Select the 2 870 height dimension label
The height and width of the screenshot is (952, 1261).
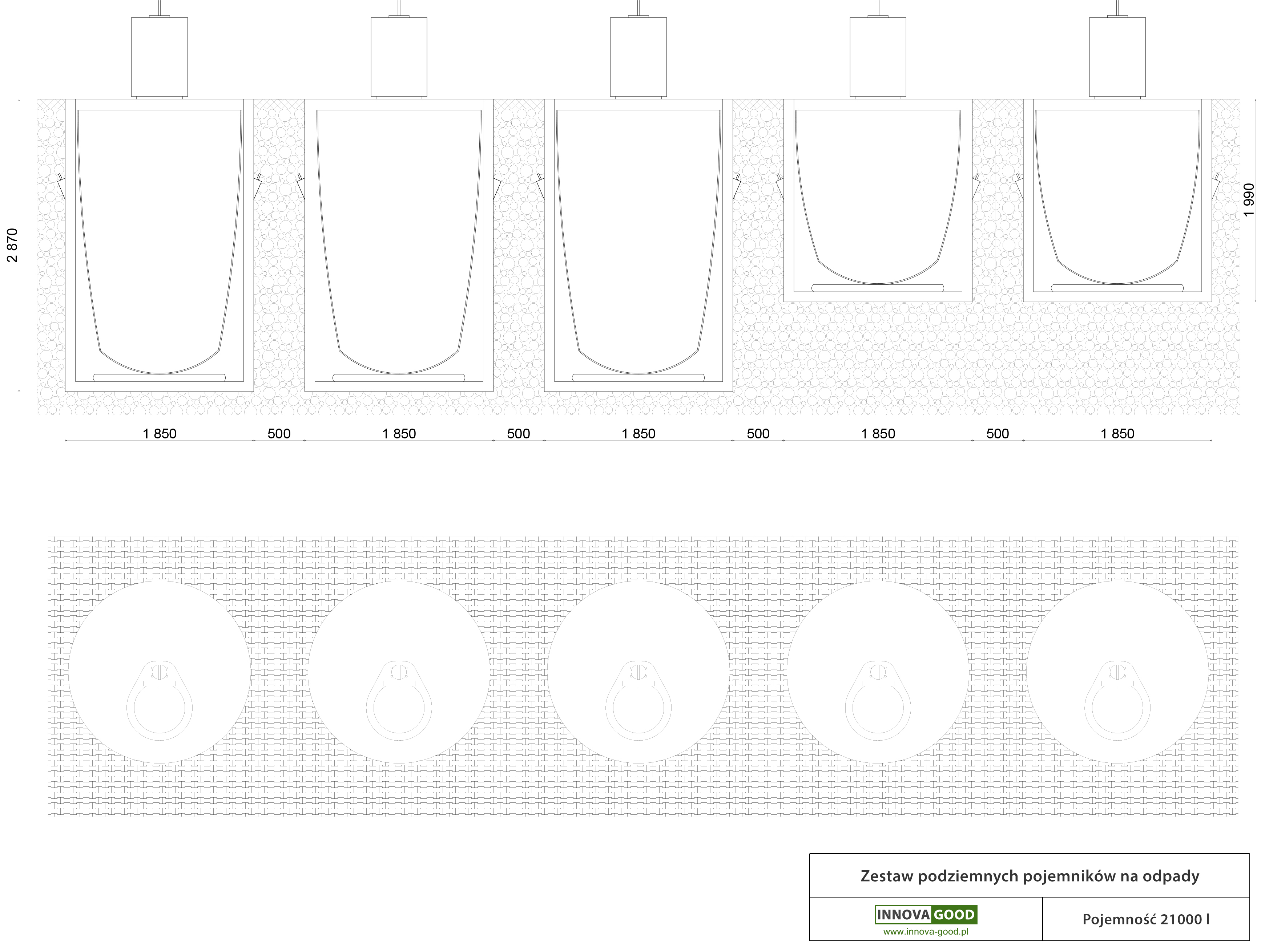(13, 245)
